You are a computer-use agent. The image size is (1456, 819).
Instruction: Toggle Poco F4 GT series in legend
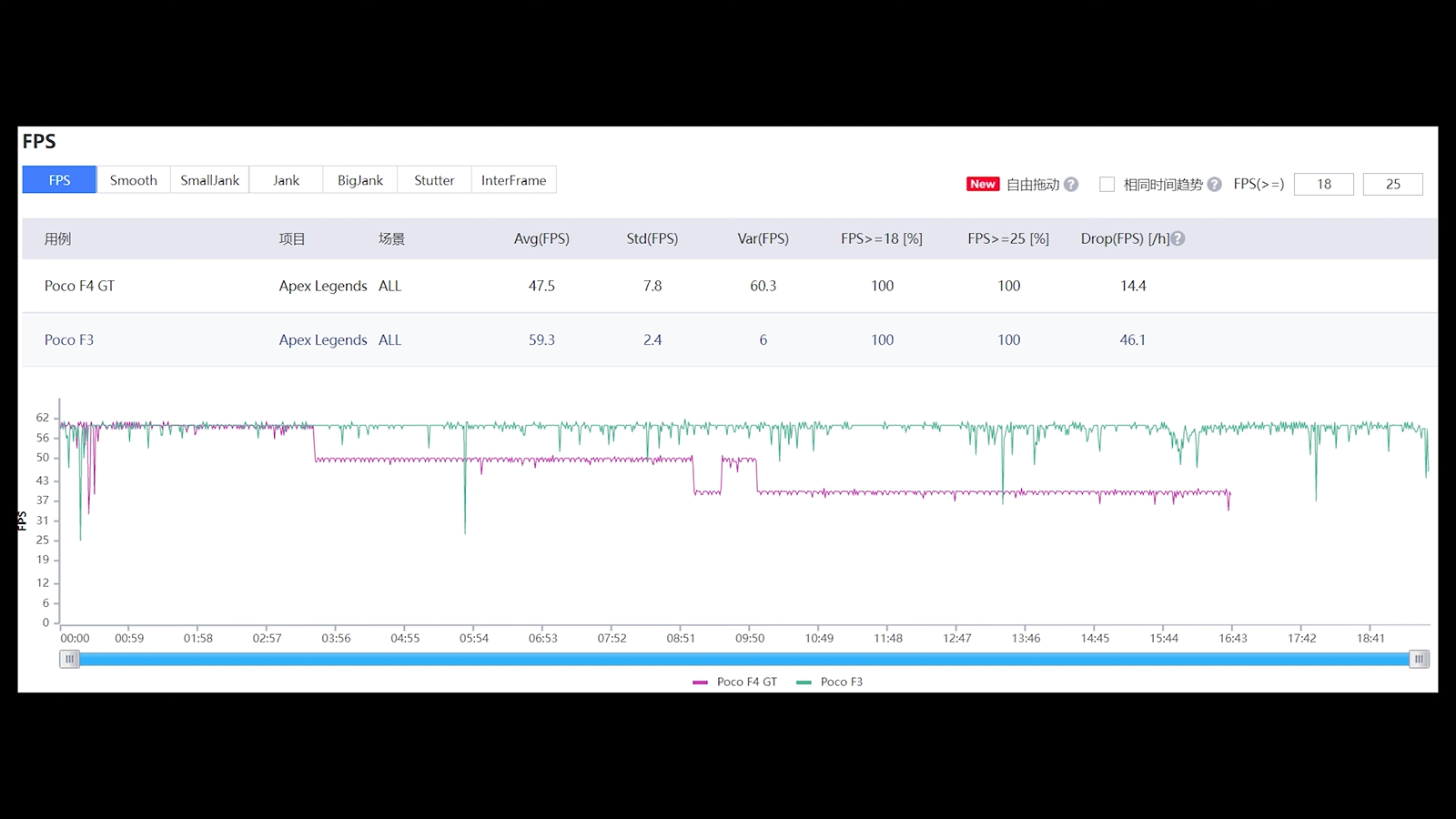point(735,682)
